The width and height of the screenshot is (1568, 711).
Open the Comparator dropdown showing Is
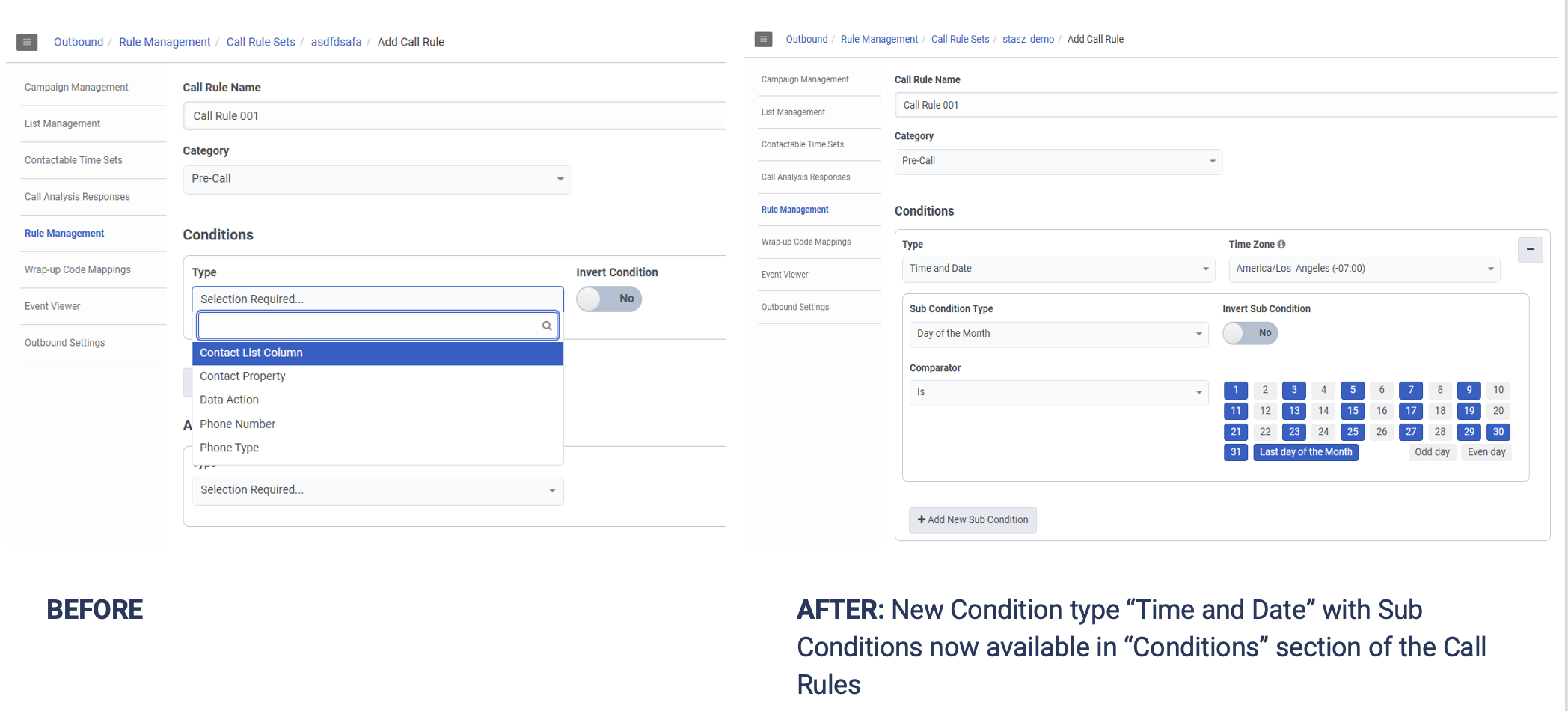coord(1058,392)
